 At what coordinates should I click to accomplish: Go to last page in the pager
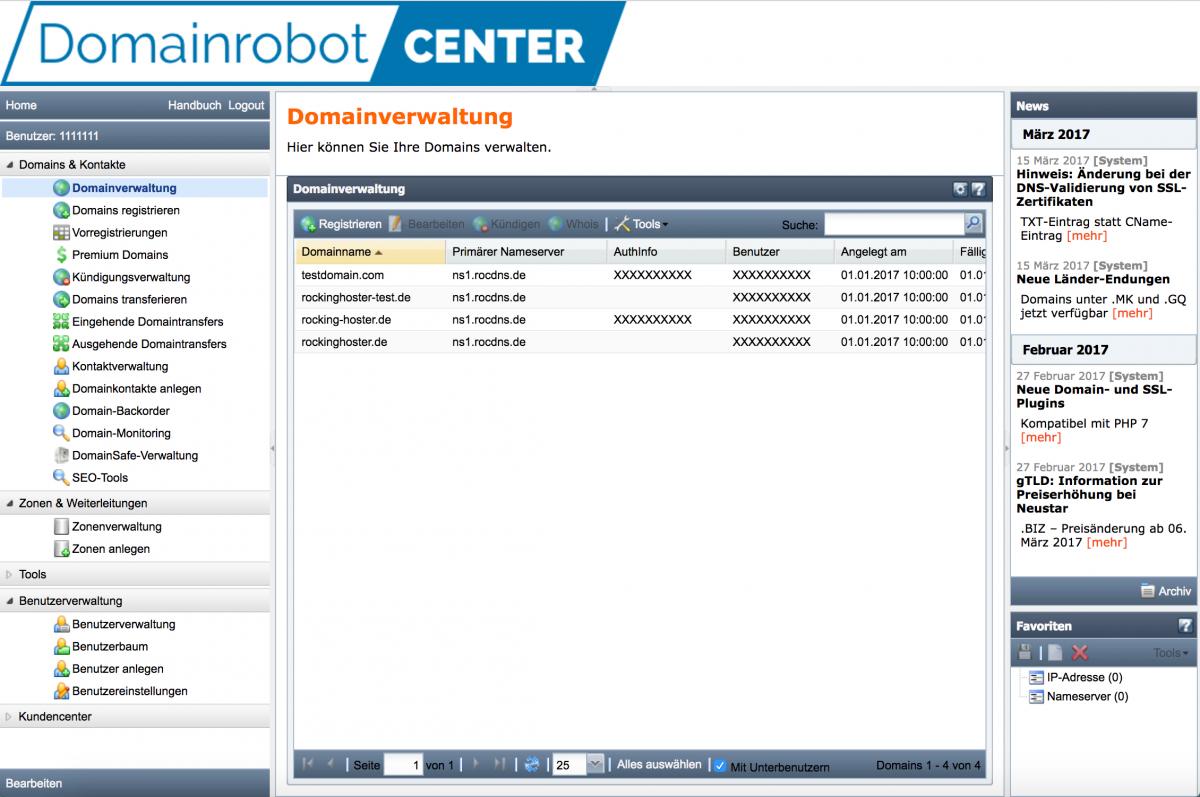tap(499, 765)
